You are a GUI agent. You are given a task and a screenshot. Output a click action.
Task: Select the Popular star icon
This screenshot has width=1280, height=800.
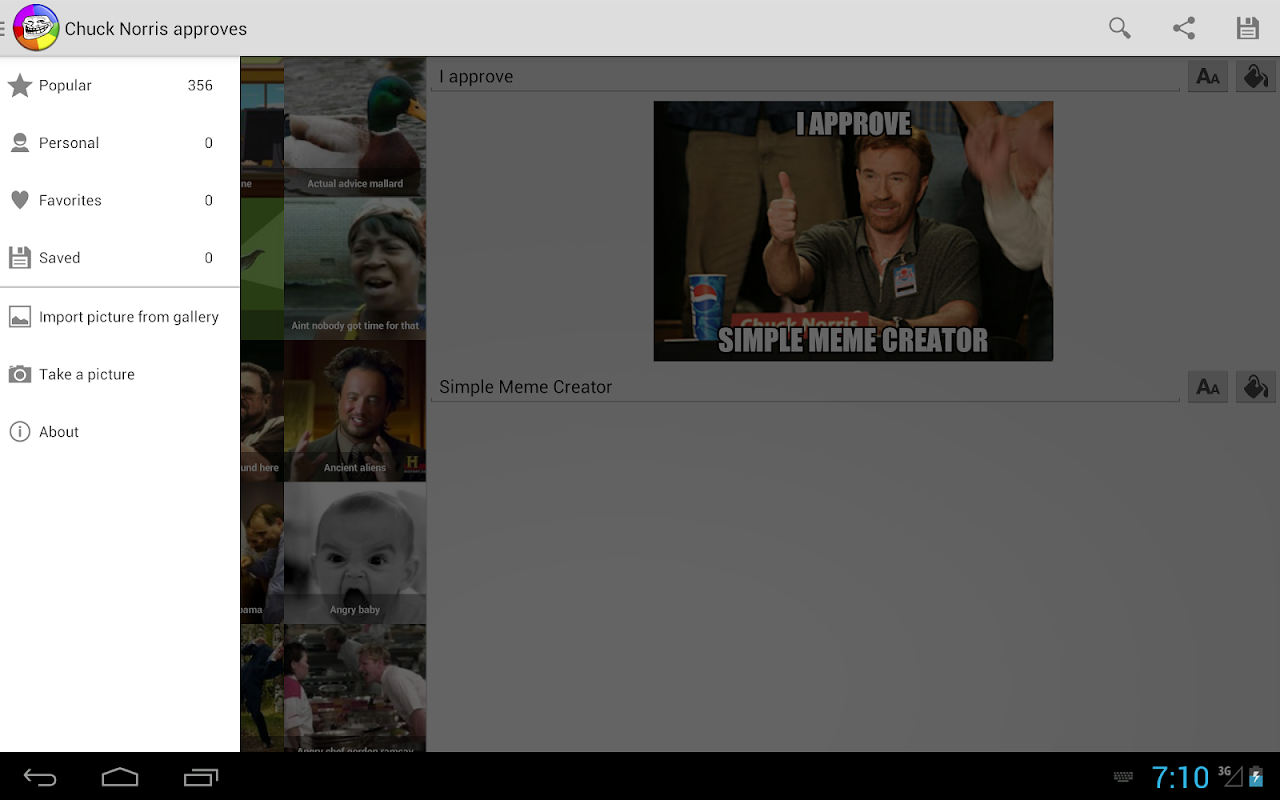[x=20, y=86]
